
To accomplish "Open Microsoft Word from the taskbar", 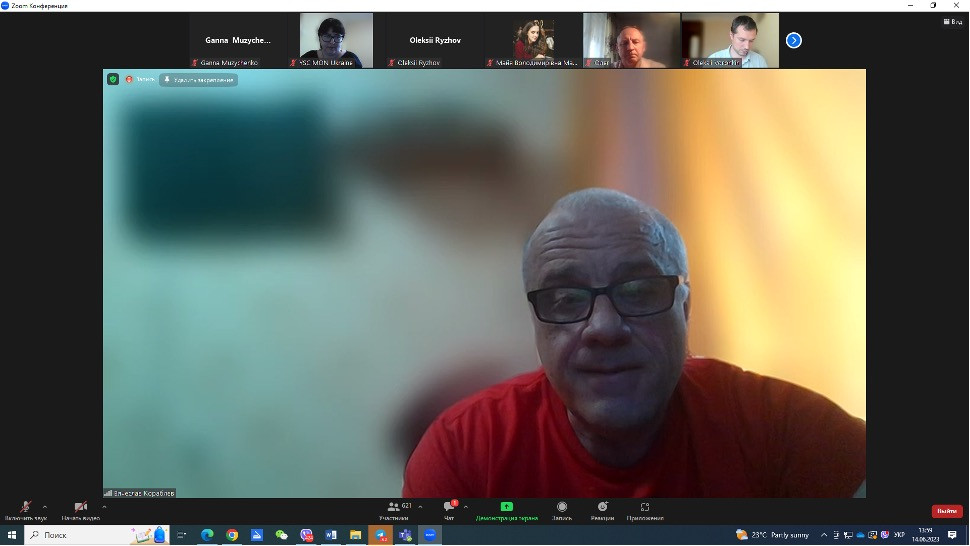I will tap(331, 535).
